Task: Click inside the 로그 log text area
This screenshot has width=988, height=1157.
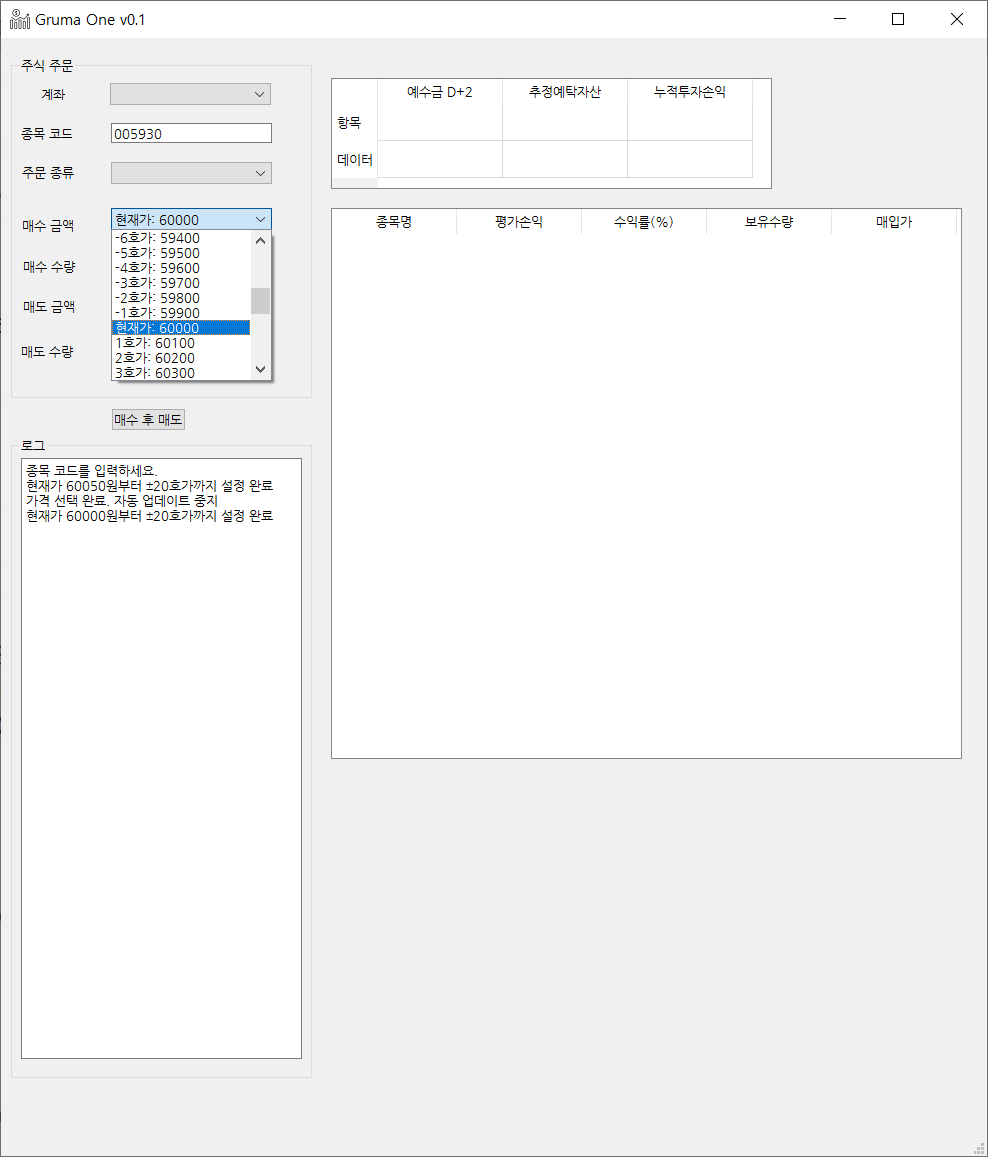Action: click(162, 759)
